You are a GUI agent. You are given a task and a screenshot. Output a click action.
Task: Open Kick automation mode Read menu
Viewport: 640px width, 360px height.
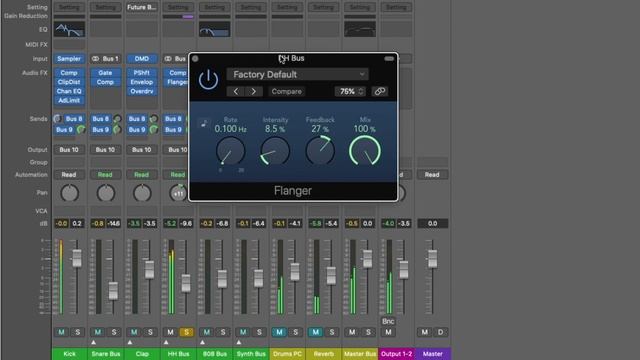69,175
